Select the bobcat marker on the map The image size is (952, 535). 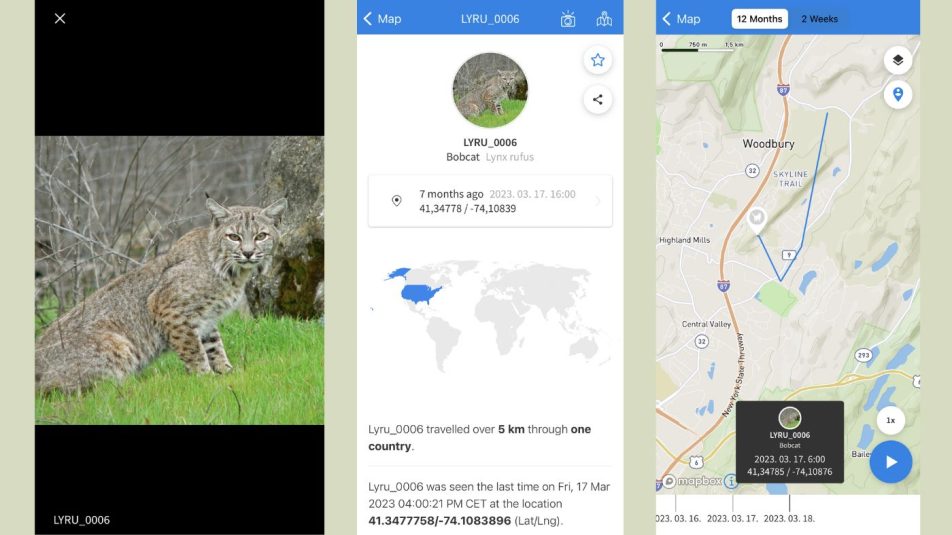coord(756,219)
